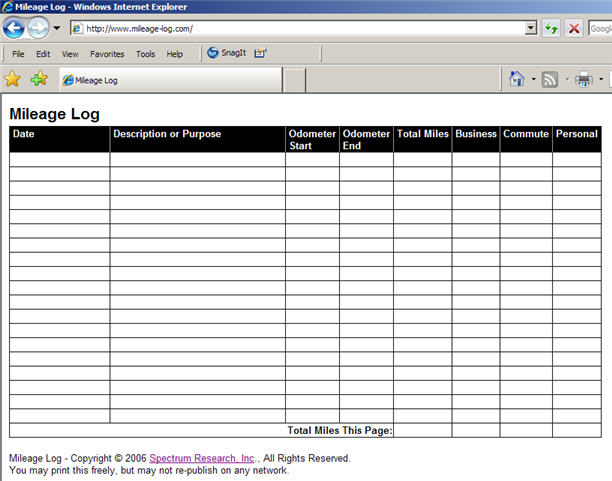Click the Business column header
612x481 pixels.
[476, 139]
